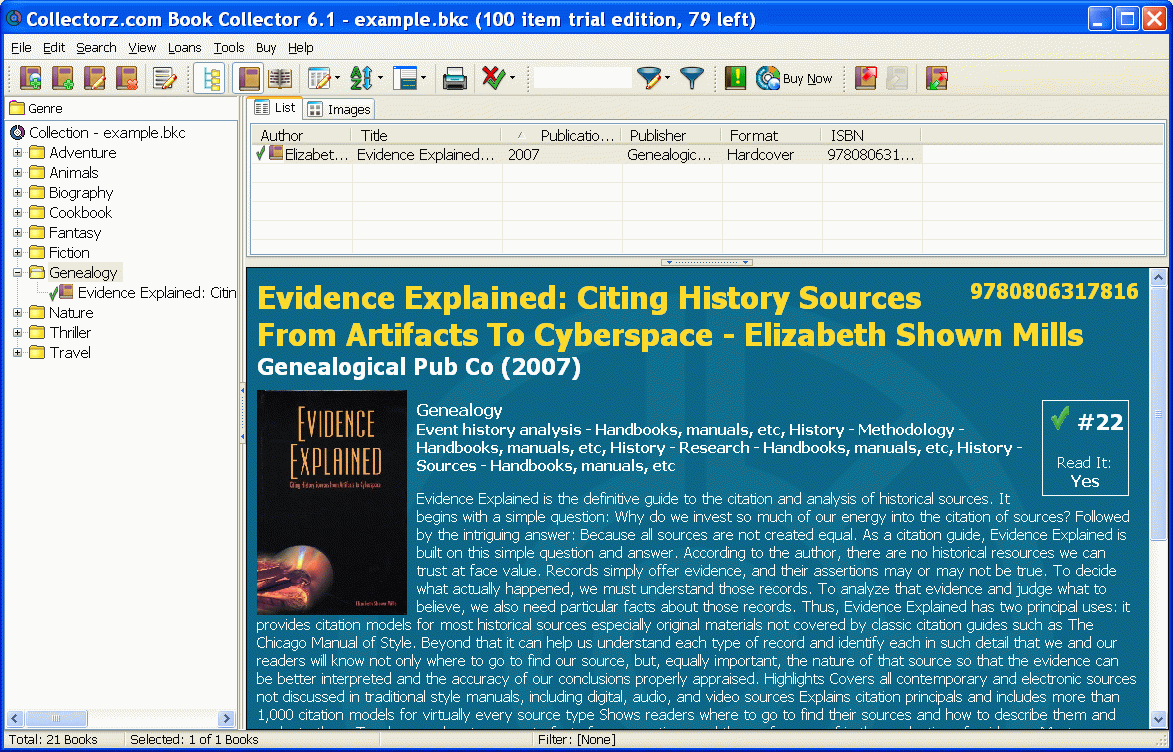Sort by the Format column header
The height and width of the screenshot is (752, 1173).
tap(771, 135)
